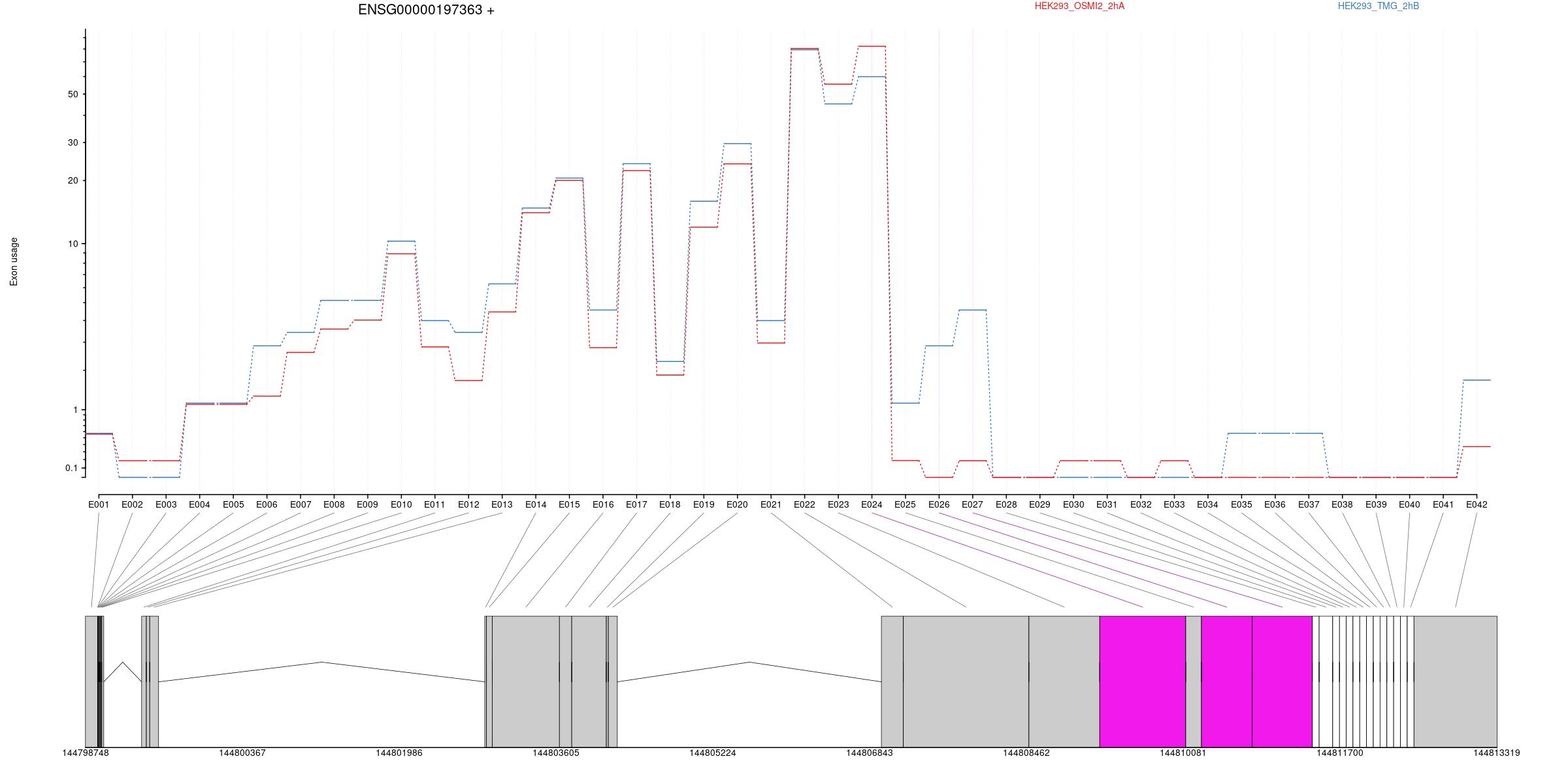
Task: Click exon label E022
Action: click(804, 504)
